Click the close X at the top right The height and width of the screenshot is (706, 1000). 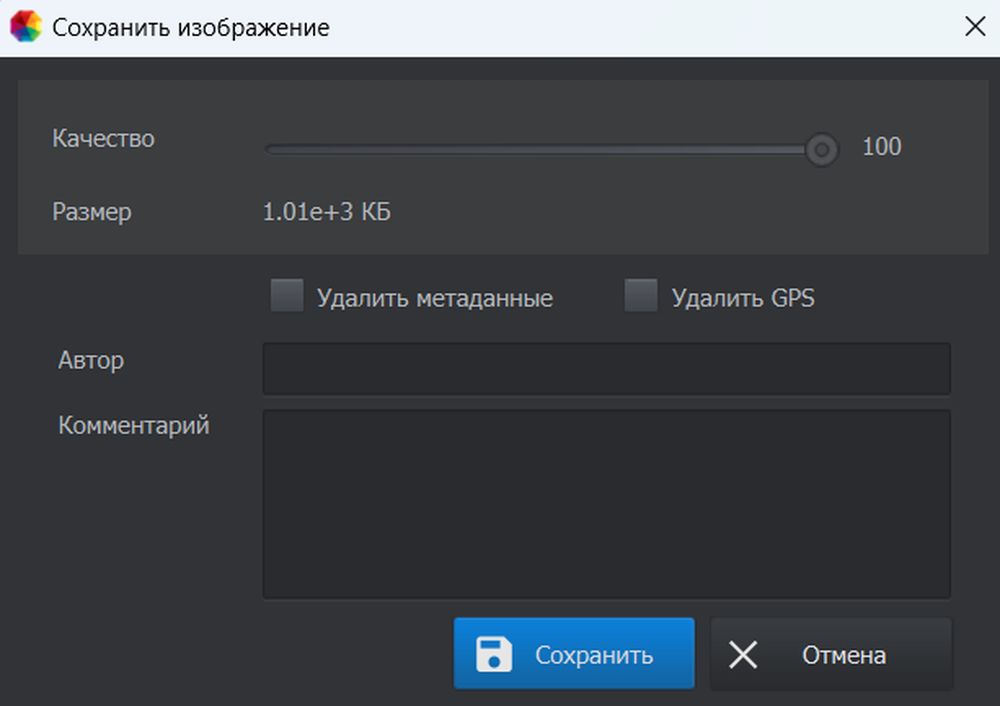(x=975, y=26)
